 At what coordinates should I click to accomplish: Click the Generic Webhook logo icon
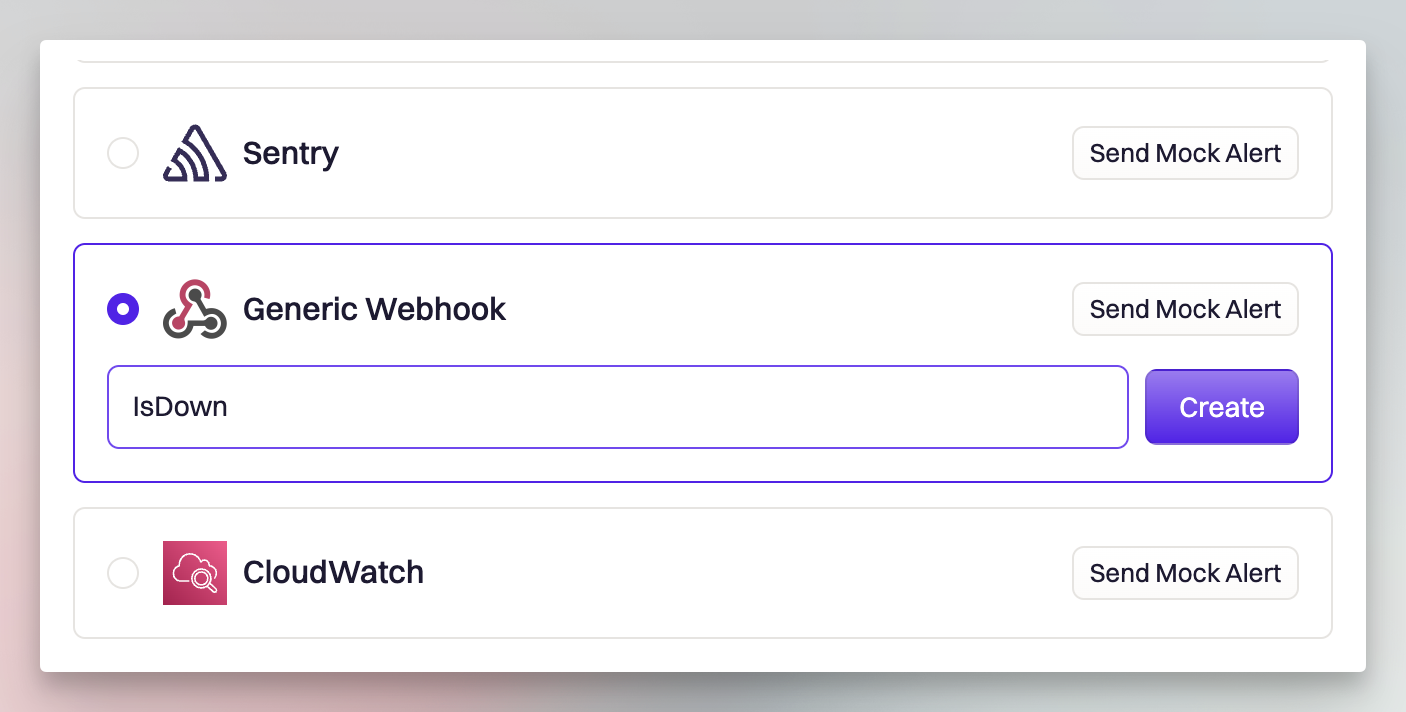click(194, 309)
